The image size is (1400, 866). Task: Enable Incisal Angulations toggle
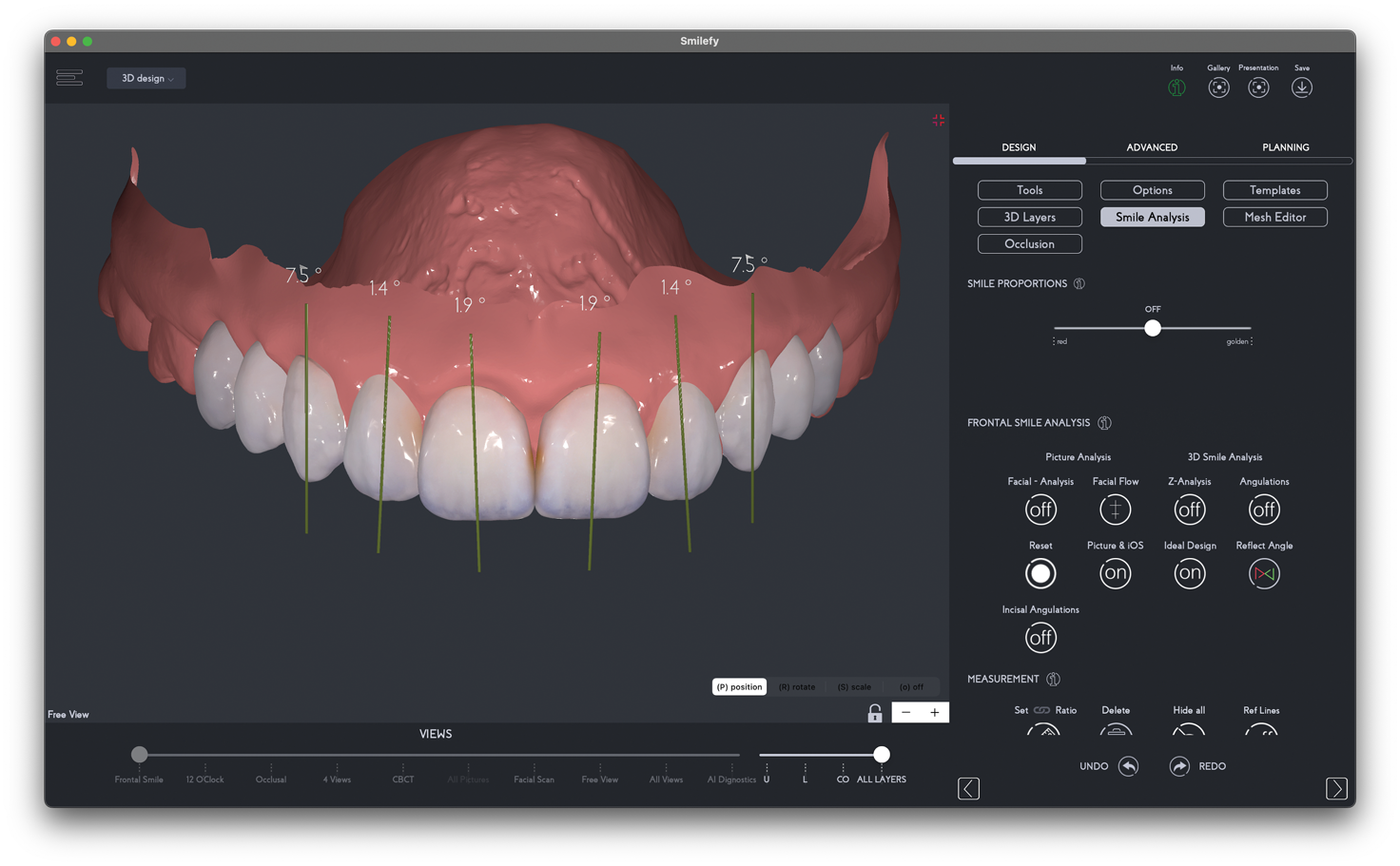click(x=1040, y=638)
